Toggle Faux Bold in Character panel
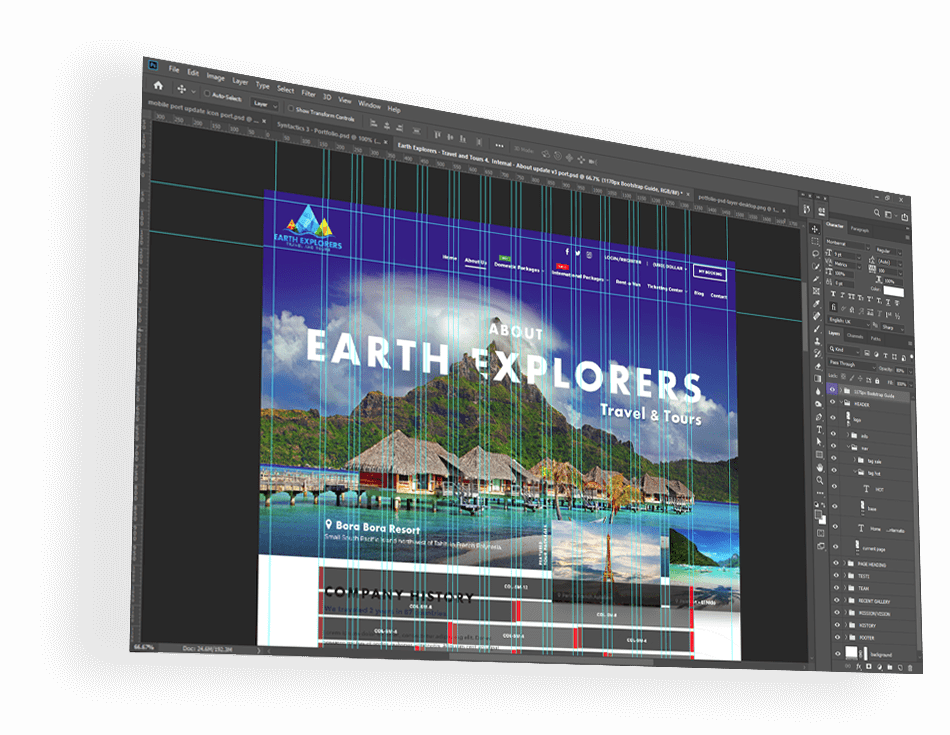The width and height of the screenshot is (950, 735). tap(833, 294)
